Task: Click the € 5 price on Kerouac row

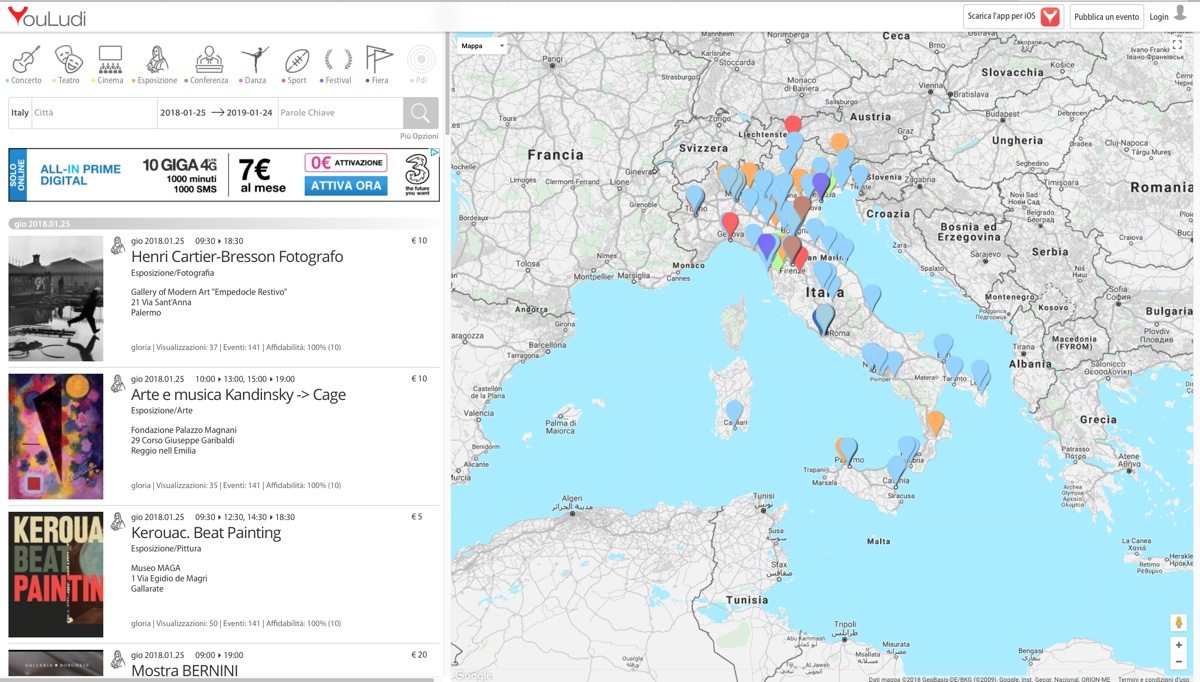Action: click(417, 517)
